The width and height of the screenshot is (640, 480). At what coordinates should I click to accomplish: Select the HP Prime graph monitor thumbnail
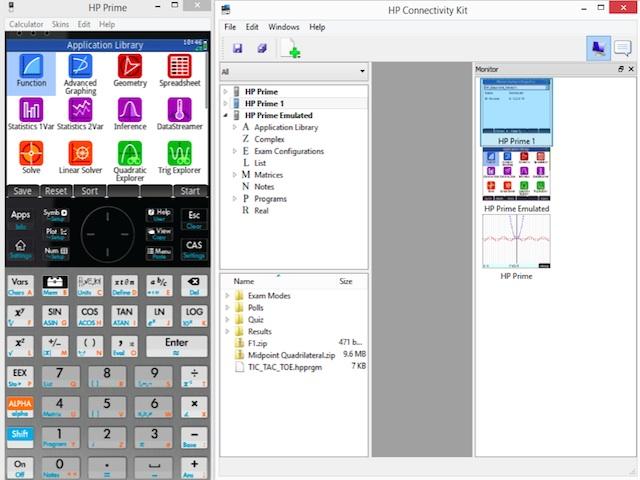point(516,247)
